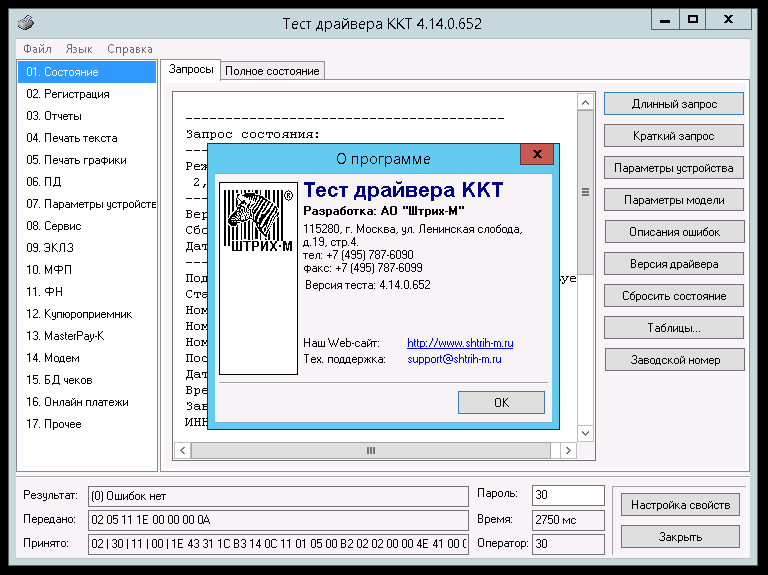Select 06. ПД in the list
The height and width of the screenshot is (575, 768).
pos(87,182)
